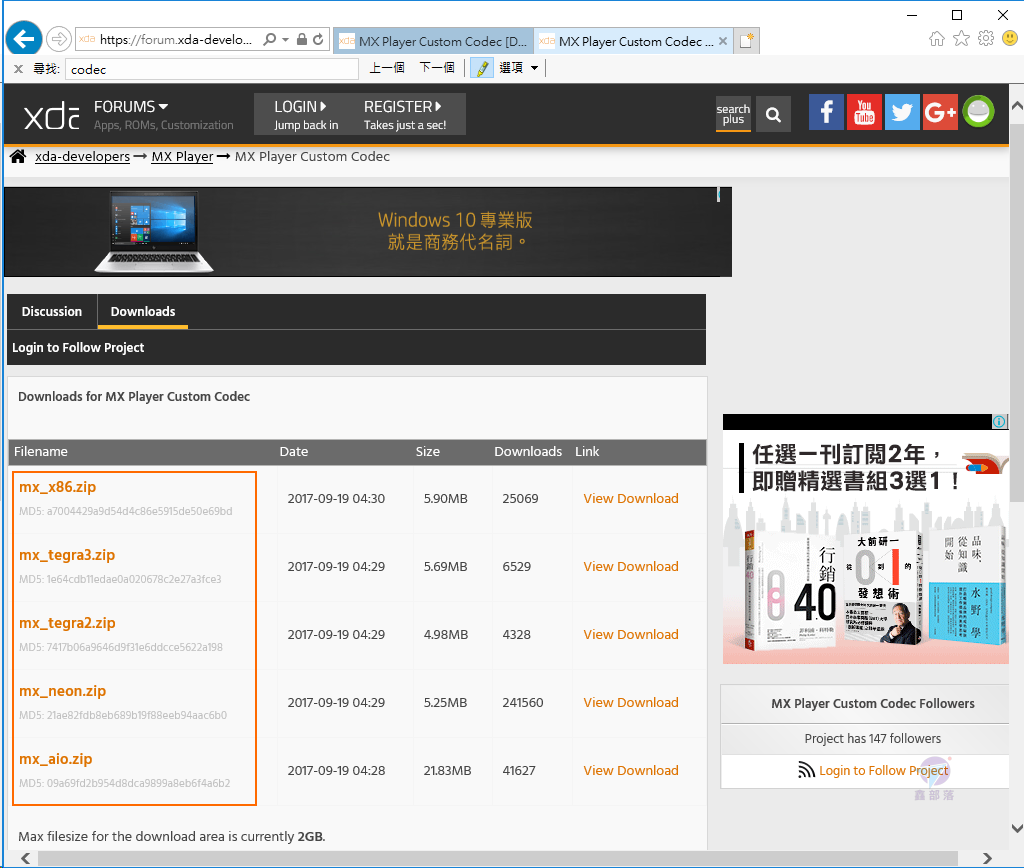Click horizontal scrollbar right arrow
Image resolution: width=1024 pixels, height=868 pixels.
(987, 858)
